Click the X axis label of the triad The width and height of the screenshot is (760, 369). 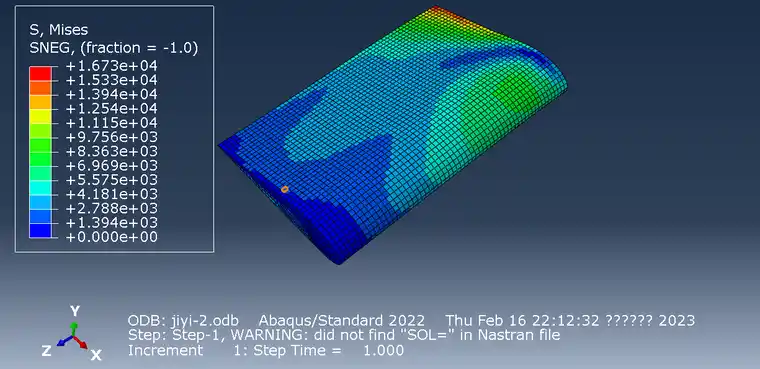point(96,355)
